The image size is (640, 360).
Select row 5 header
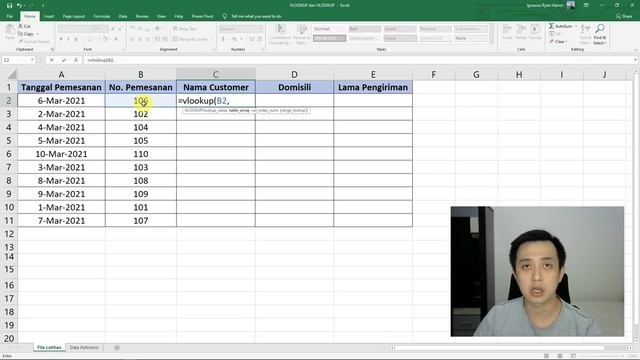click(9, 141)
